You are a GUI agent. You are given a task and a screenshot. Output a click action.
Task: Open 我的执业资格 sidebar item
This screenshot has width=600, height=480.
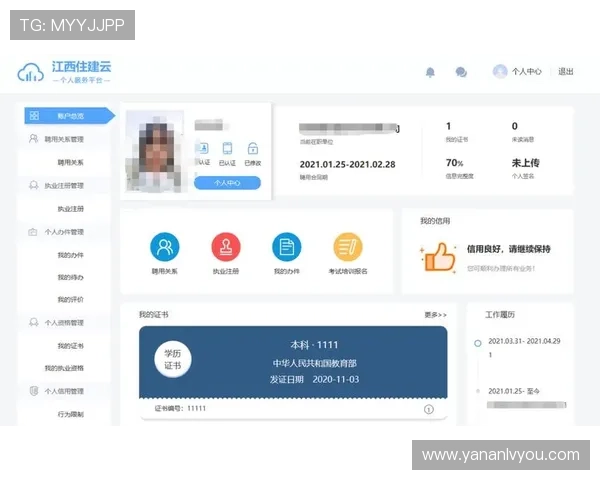click(64, 368)
